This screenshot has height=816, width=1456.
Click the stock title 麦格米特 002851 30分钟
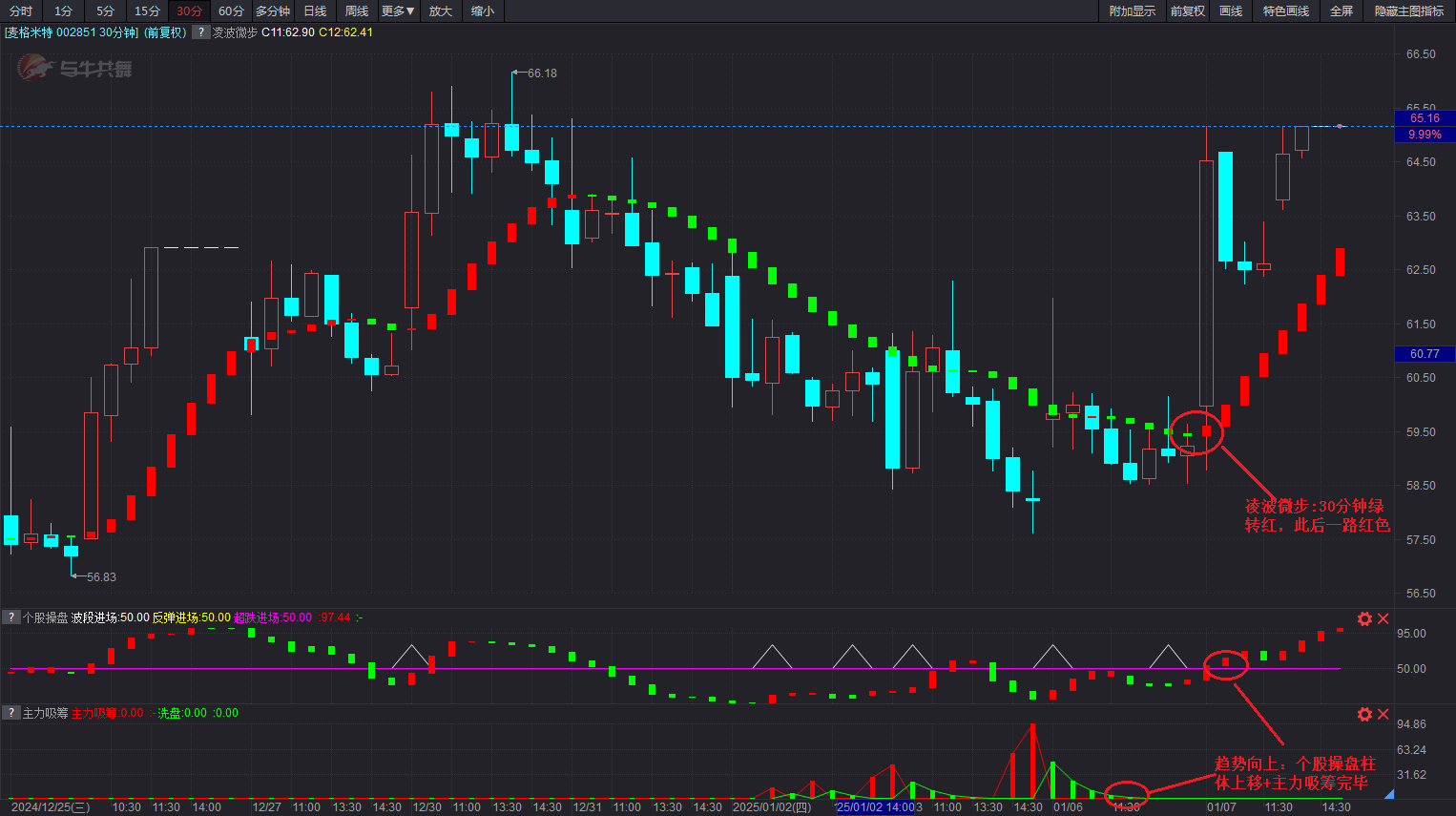tap(71, 32)
